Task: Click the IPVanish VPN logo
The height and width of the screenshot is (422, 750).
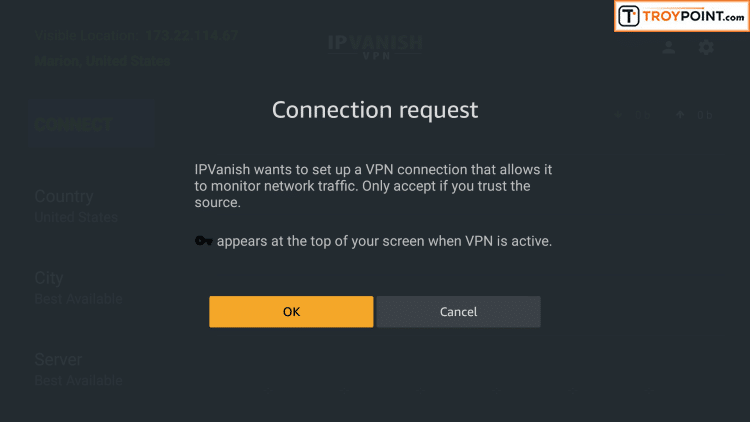Action: [x=375, y=47]
